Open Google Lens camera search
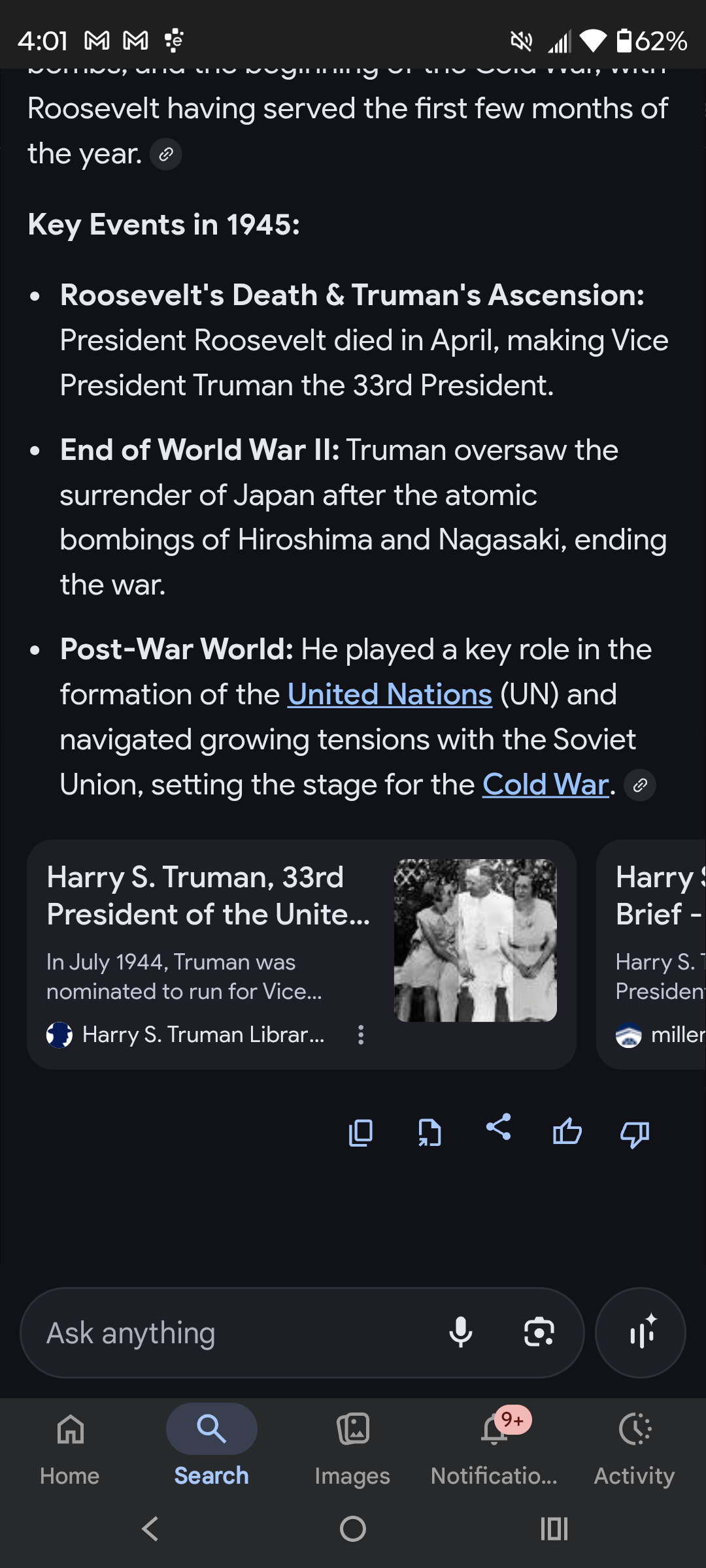The image size is (706, 1568). [x=539, y=1332]
